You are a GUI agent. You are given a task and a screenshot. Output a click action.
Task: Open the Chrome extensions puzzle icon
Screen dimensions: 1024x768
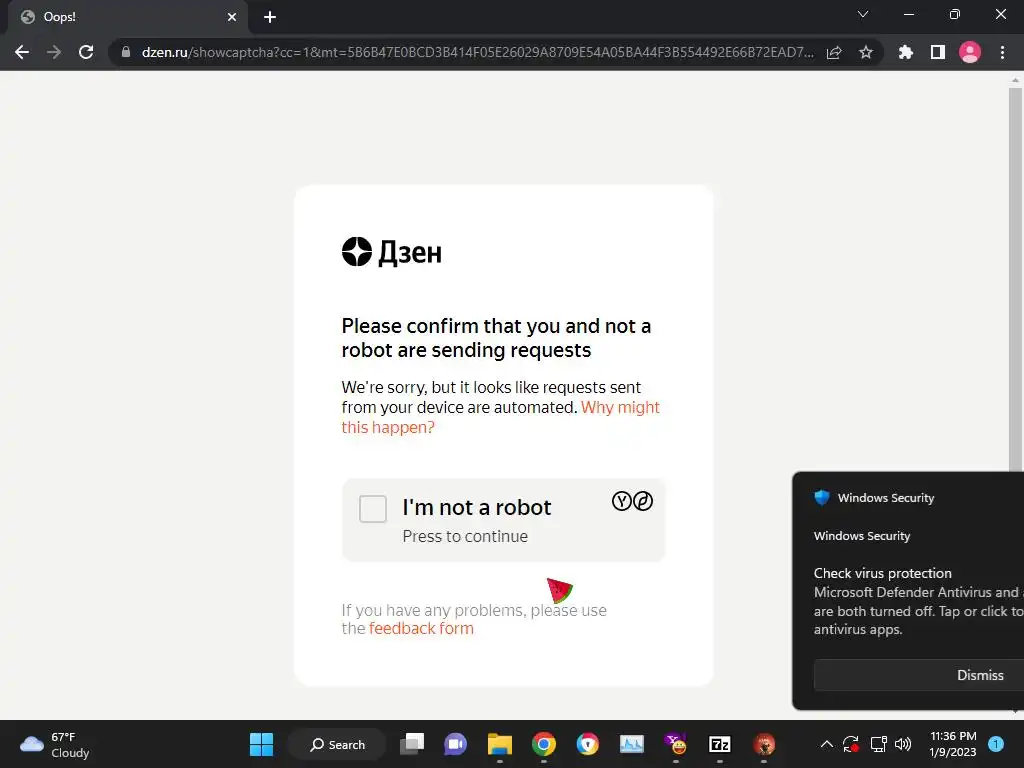(x=906, y=52)
